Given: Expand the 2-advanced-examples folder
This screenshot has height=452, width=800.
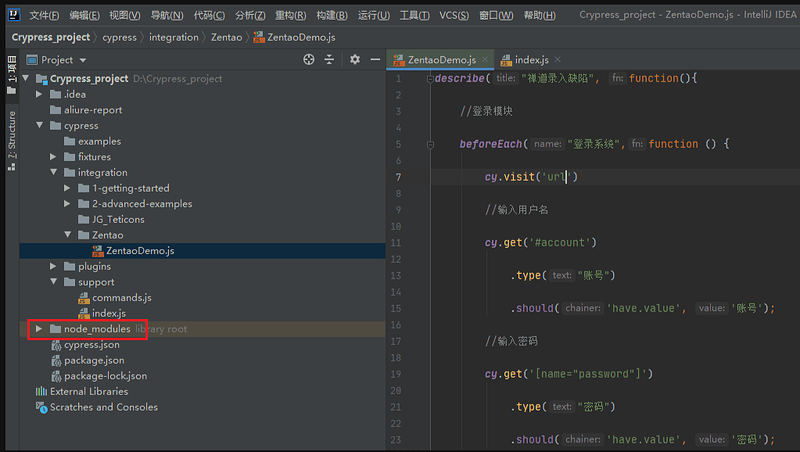Looking at the screenshot, I should coord(67,204).
